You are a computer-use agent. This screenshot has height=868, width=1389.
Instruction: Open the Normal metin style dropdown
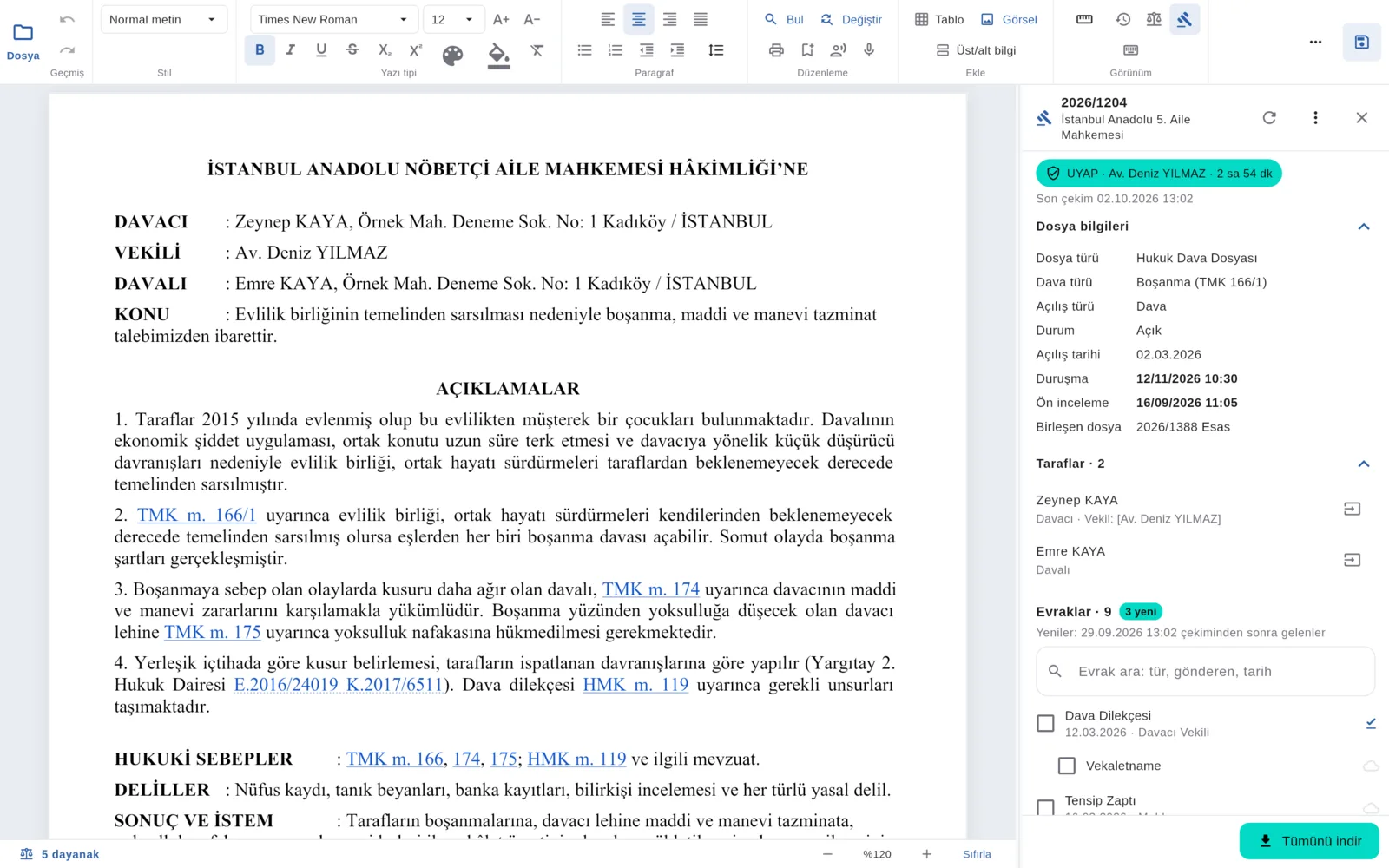tap(164, 19)
